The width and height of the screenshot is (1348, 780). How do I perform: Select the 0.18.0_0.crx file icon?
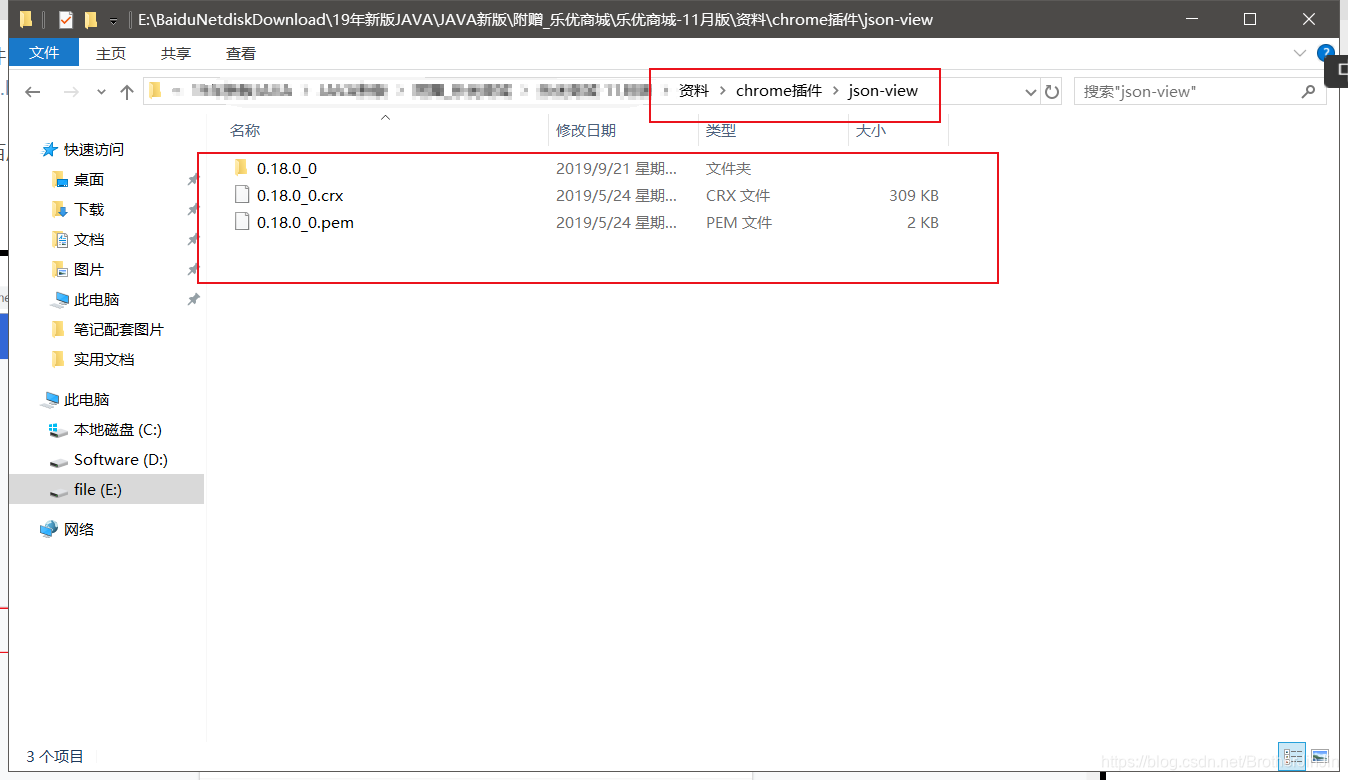click(241, 195)
